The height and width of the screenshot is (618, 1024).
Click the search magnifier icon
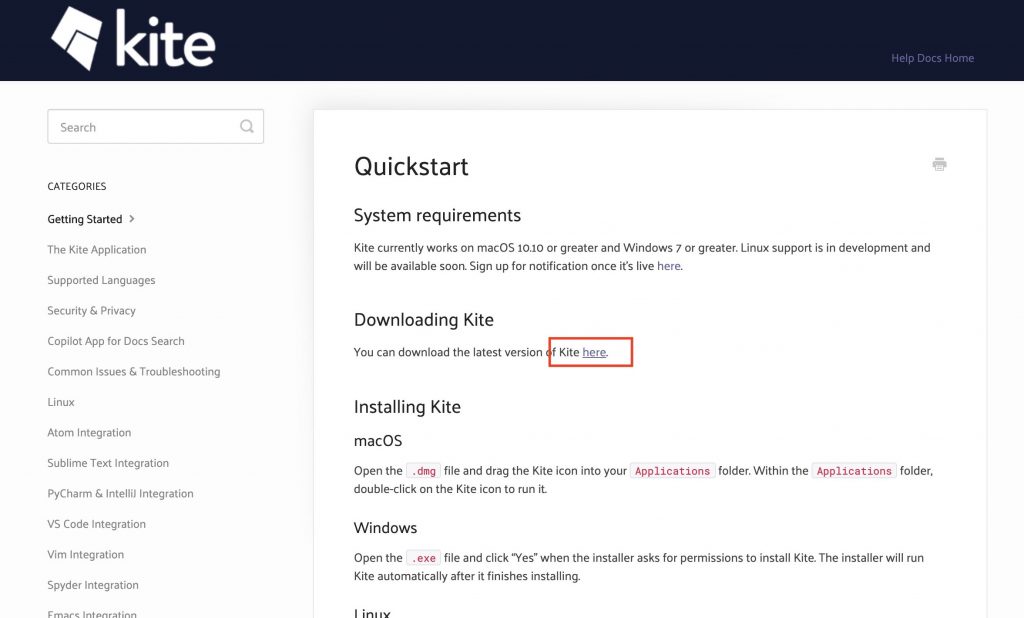point(247,126)
